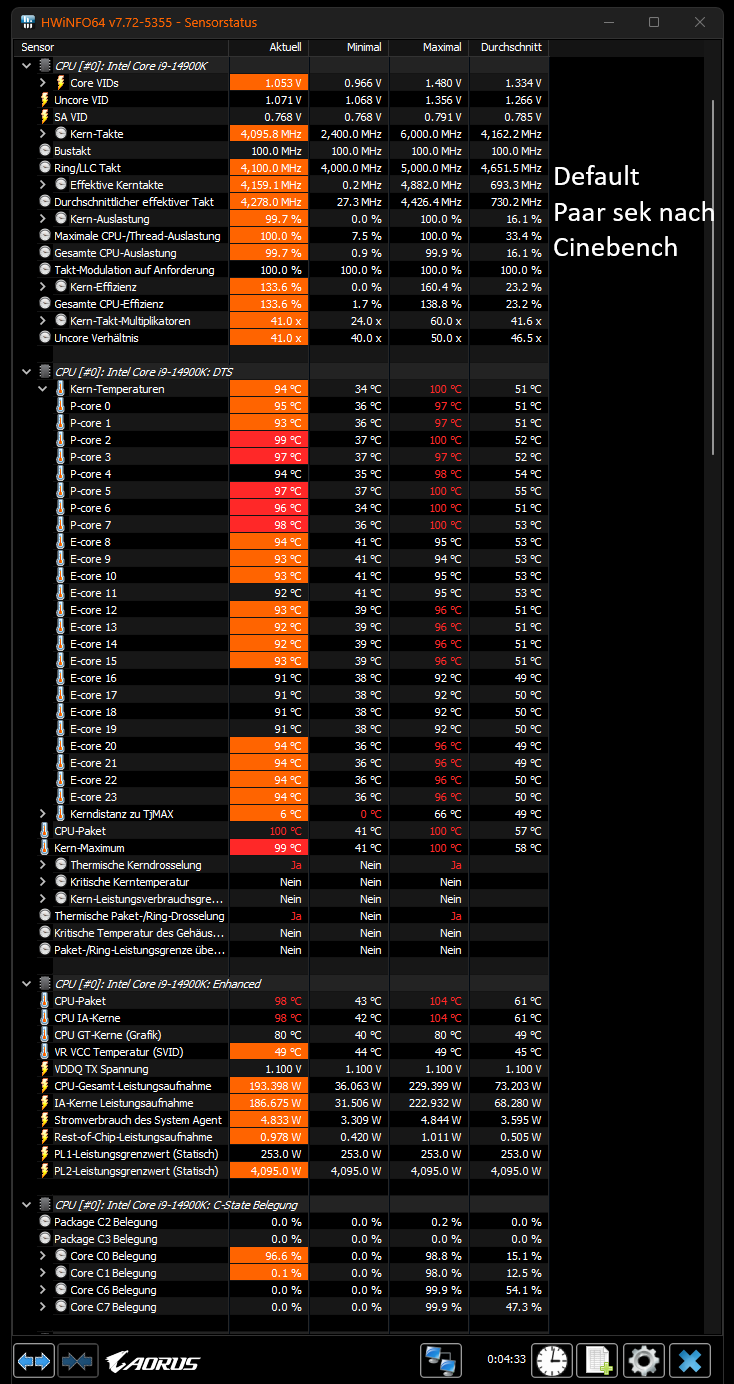Viewport: 734px width, 1384px height.
Task: Select the CPU-Gesamt-Leistungsaufnahme row
Action: 283,1086
